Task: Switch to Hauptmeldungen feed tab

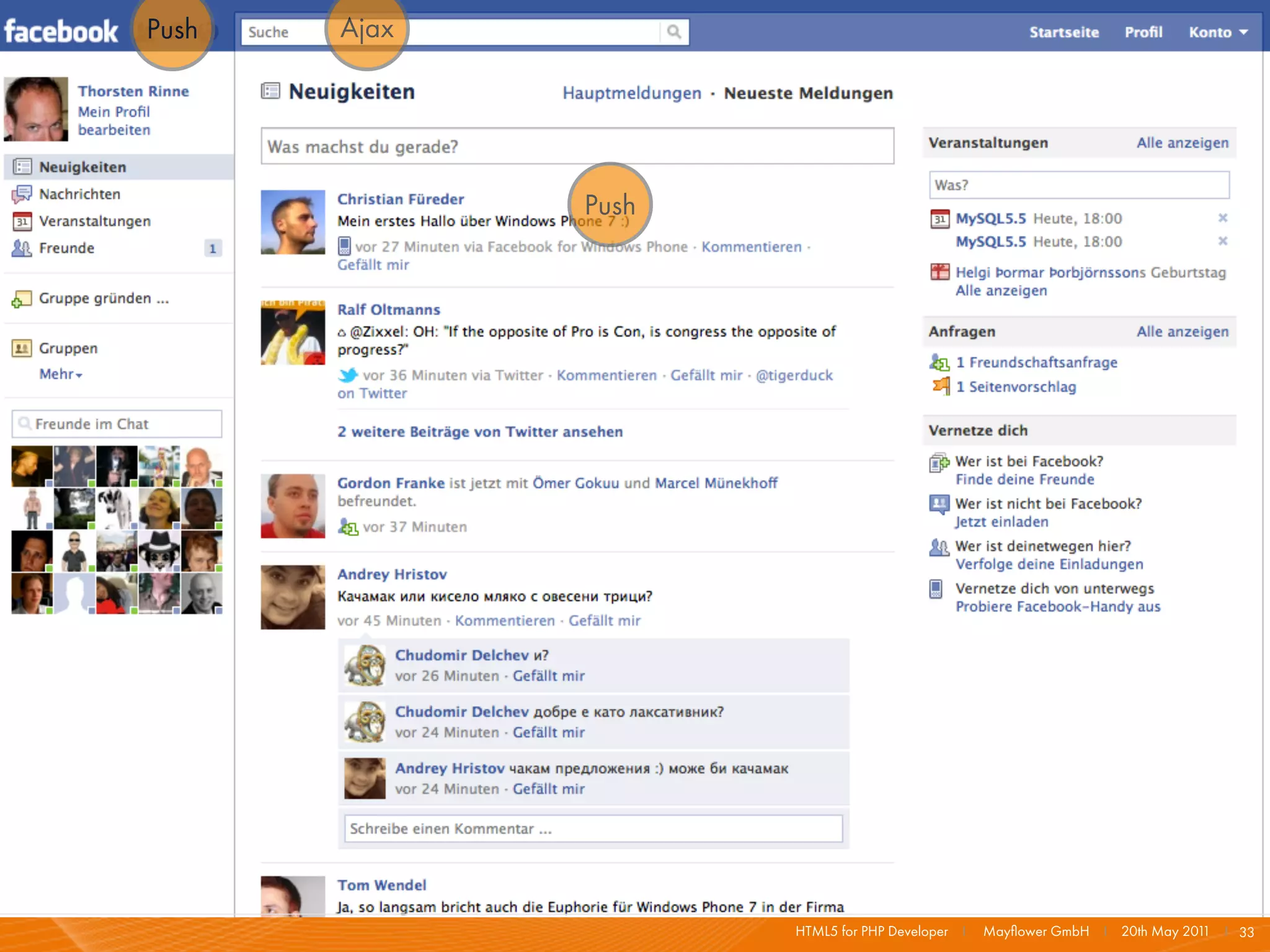Action: click(631, 94)
